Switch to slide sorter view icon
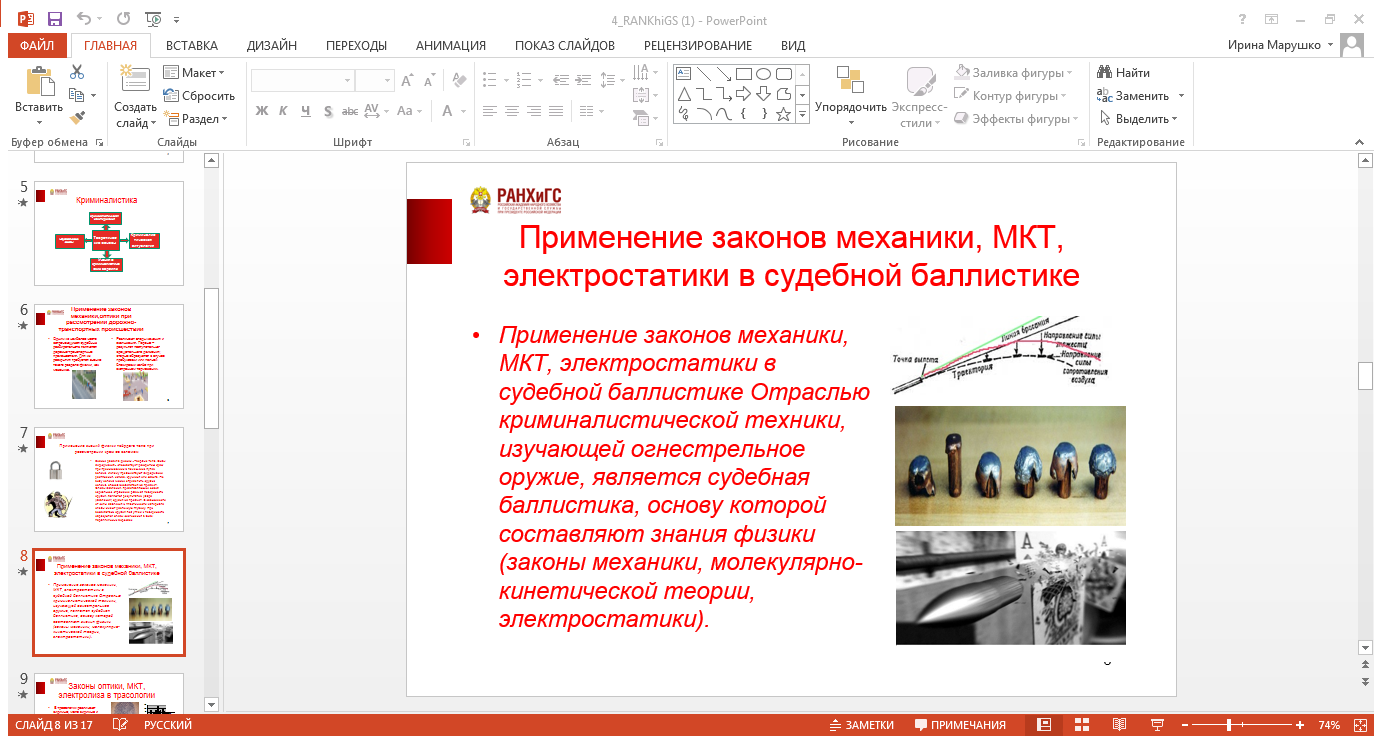Image resolution: width=1382 pixels, height=744 pixels. tap(1081, 725)
